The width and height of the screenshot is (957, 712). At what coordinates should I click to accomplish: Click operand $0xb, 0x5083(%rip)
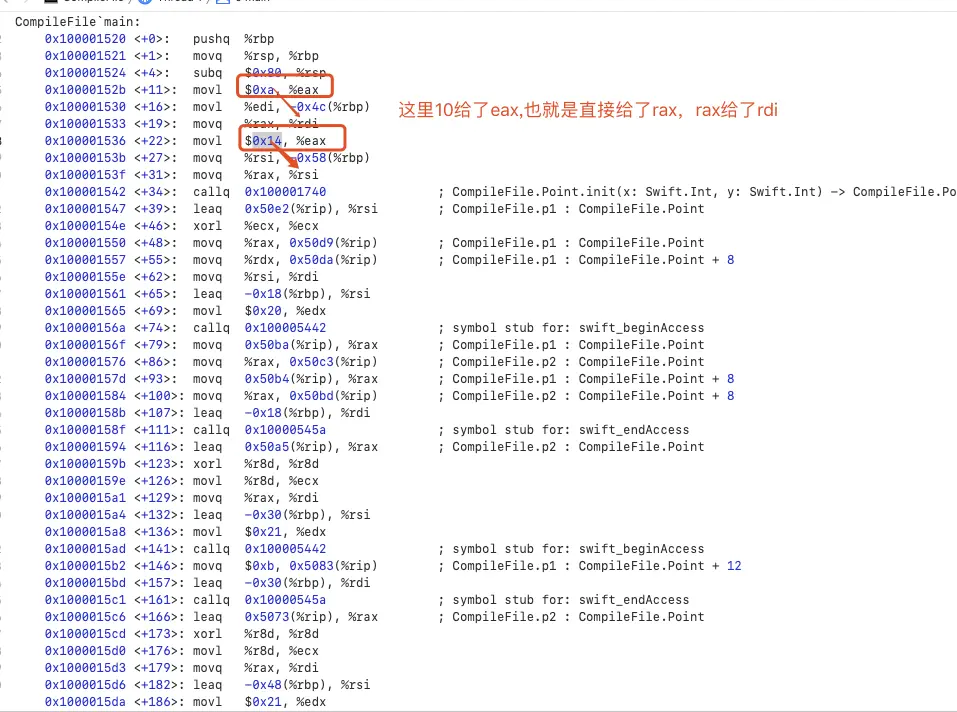click(x=311, y=566)
